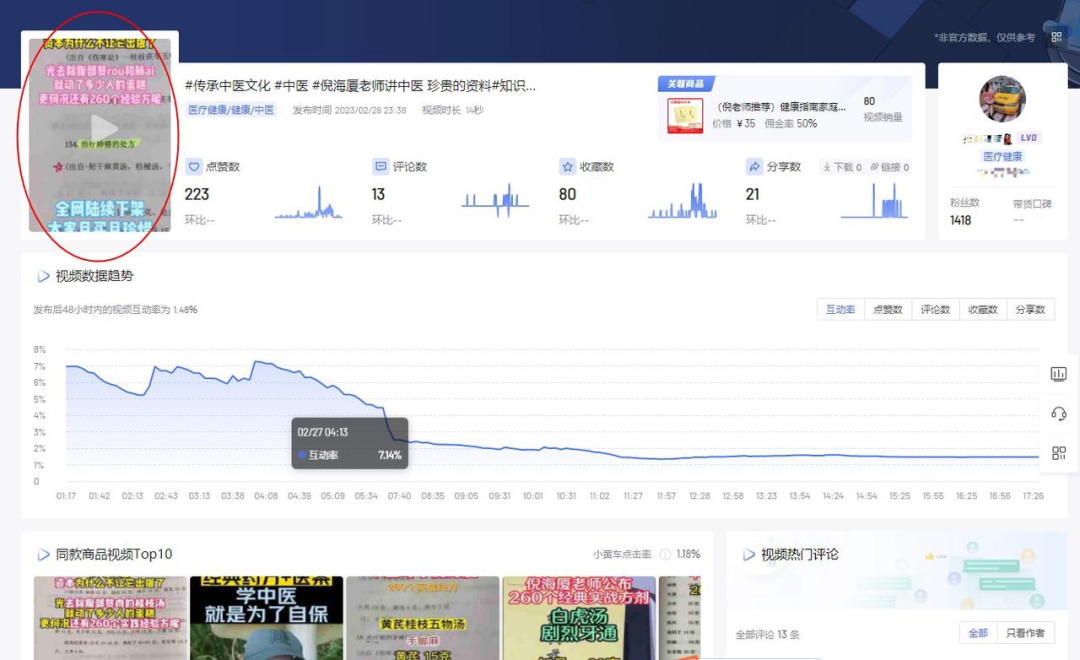Click the 评论数 sparkline chart
Image resolution: width=1080 pixels, height=660 pixels.
[x=495, y=200]
